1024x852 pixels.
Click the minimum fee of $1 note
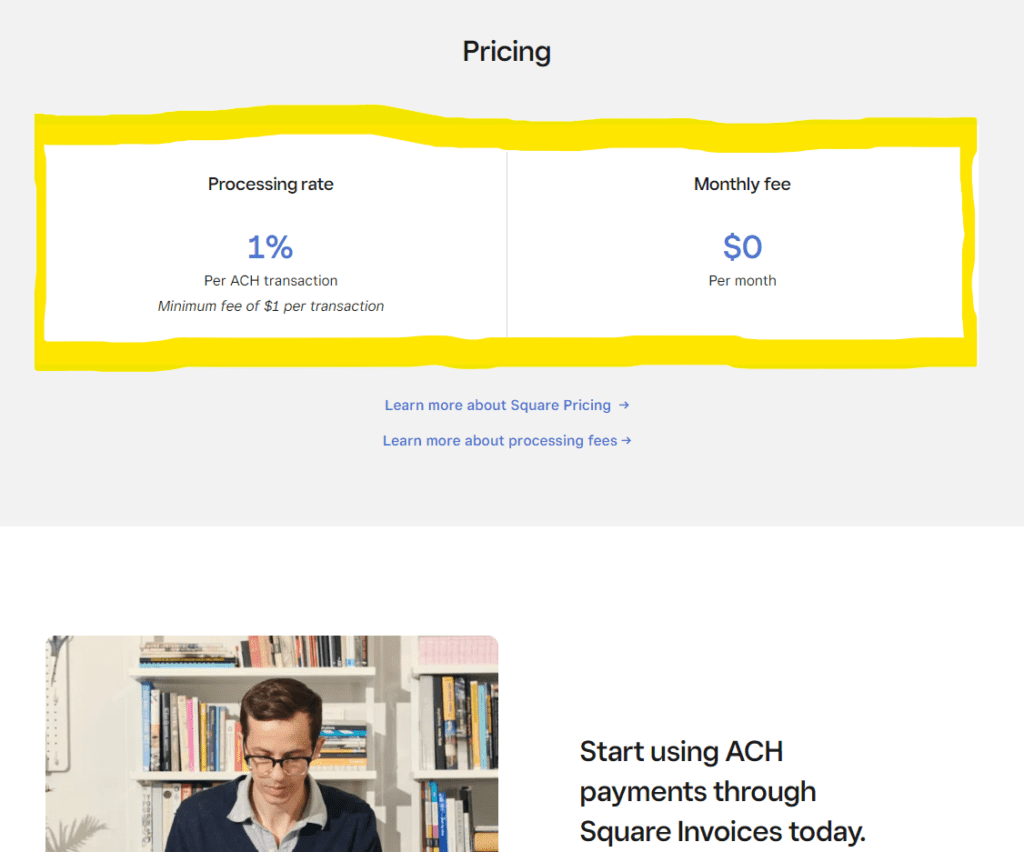click(x=271, y=306)
